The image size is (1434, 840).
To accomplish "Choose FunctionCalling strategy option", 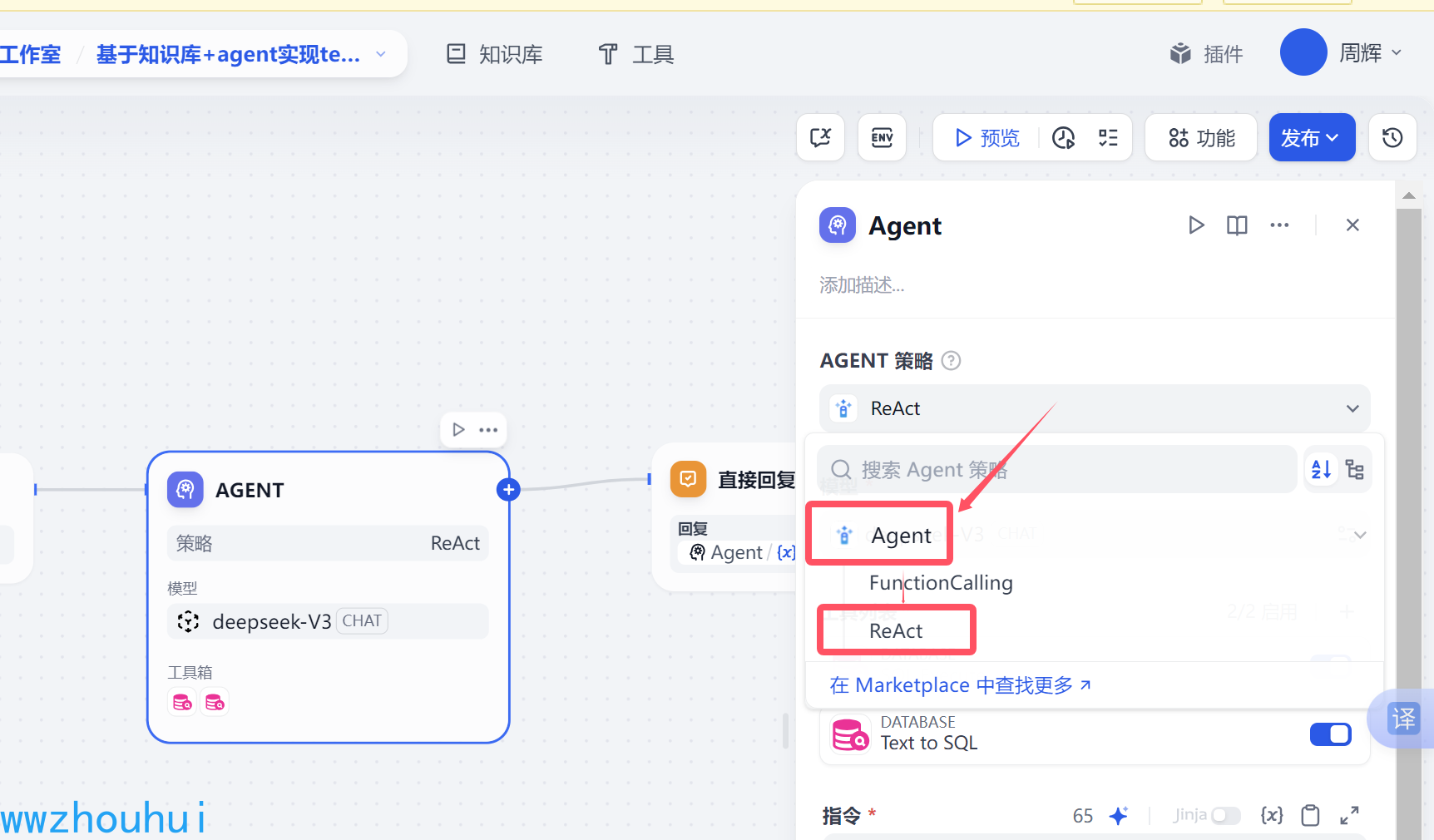I will [x=941, y=583].
